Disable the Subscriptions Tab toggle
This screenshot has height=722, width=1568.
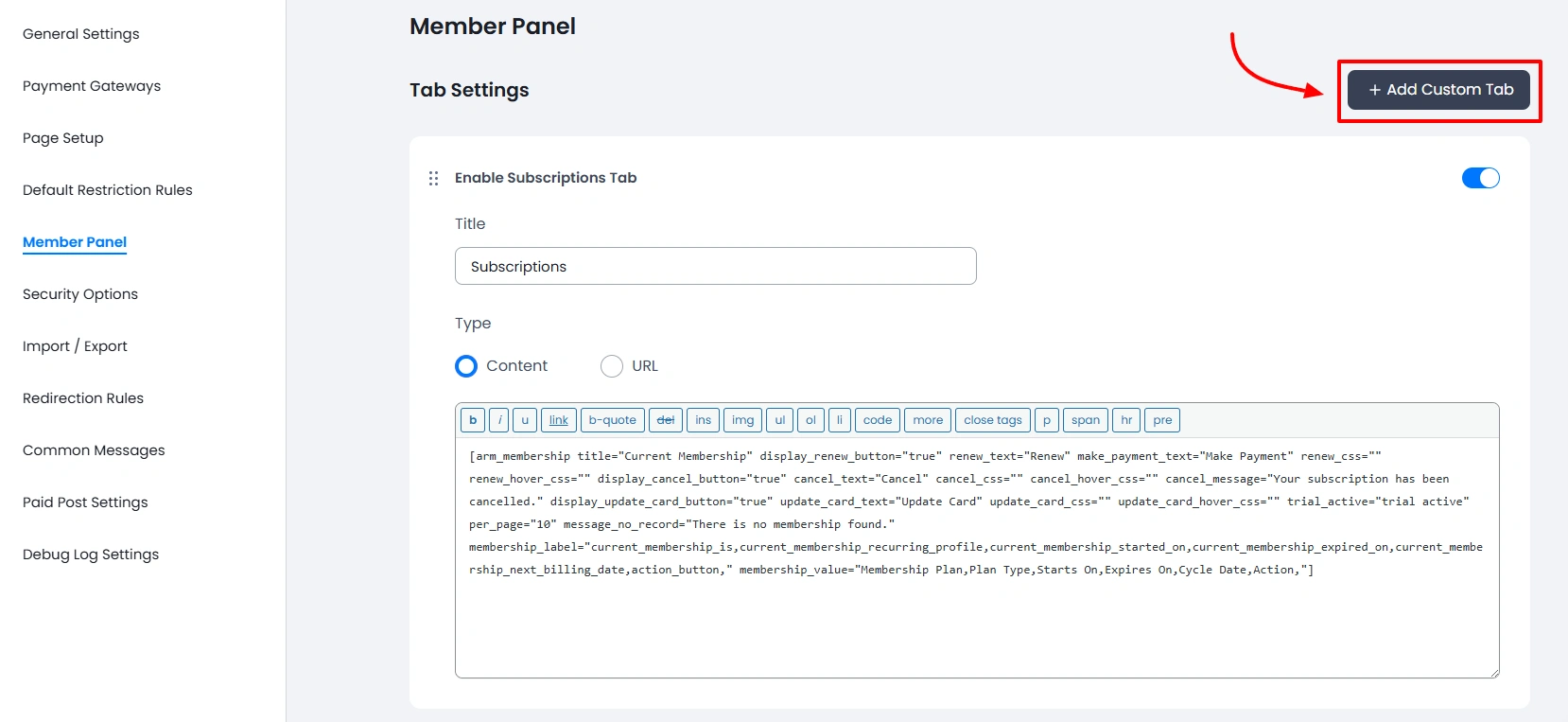(x=1480, y=177)
